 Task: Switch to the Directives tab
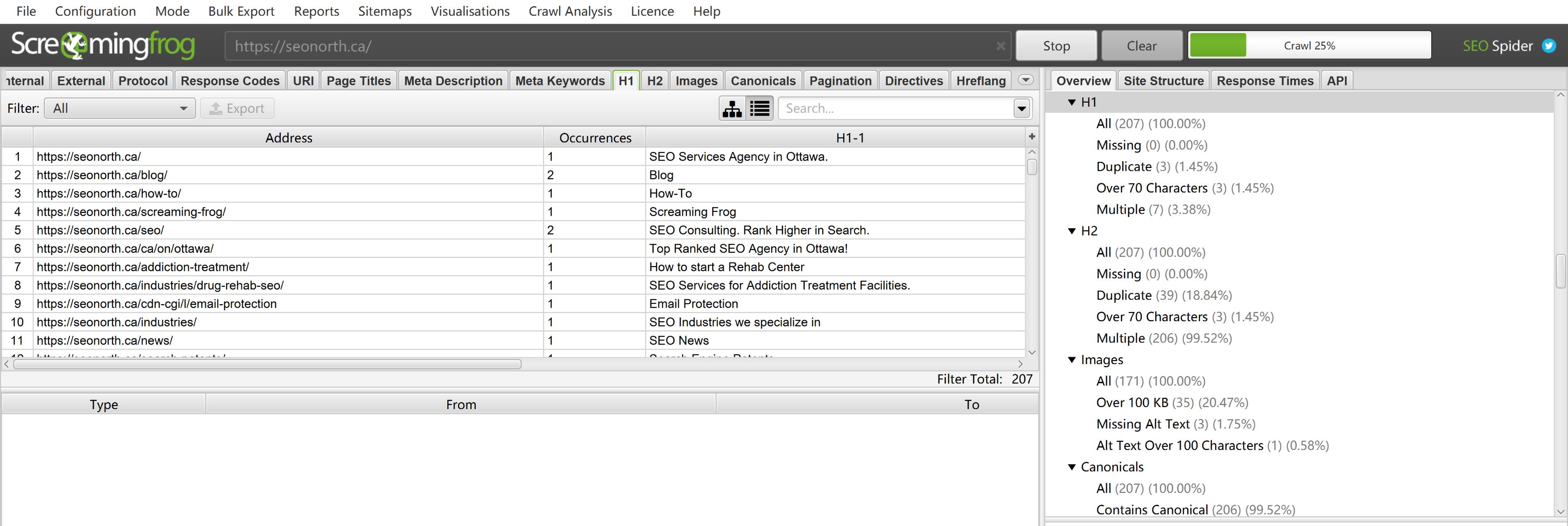click(914, 81)
